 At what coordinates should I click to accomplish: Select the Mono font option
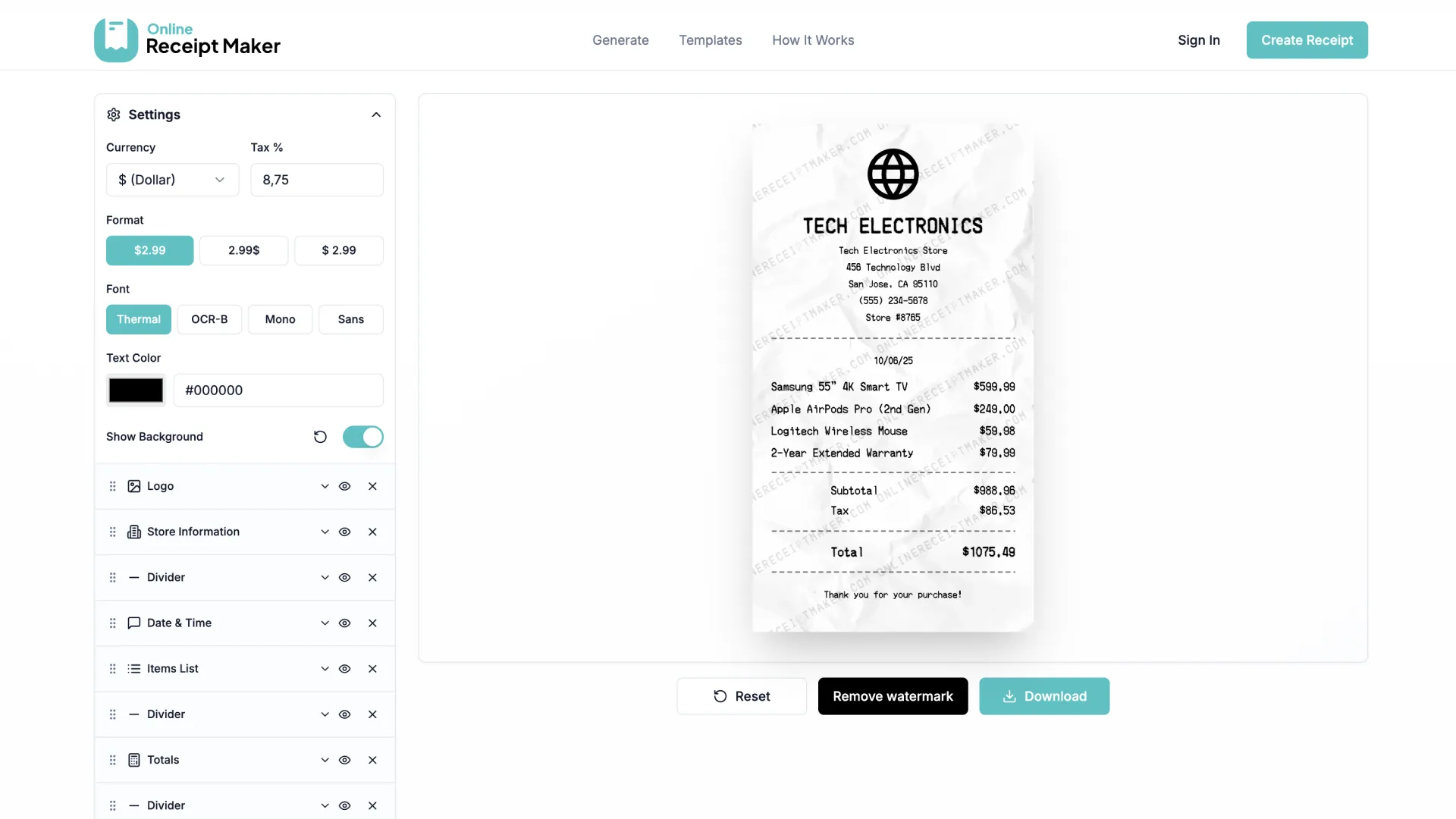click(x=280, y=319)
